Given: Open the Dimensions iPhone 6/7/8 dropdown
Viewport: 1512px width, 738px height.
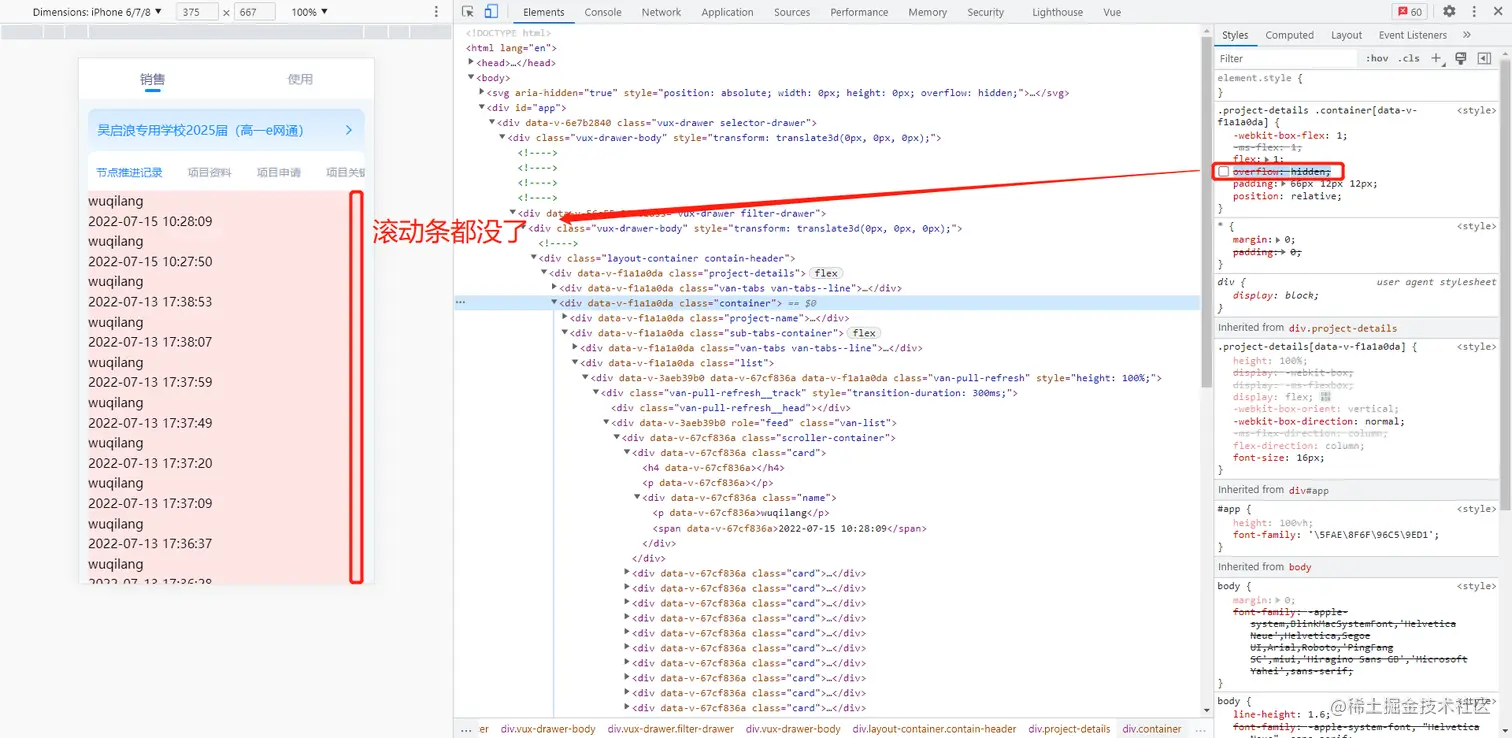Looking at the screenshot, I should pyautogui.click(x=97, y=12).
